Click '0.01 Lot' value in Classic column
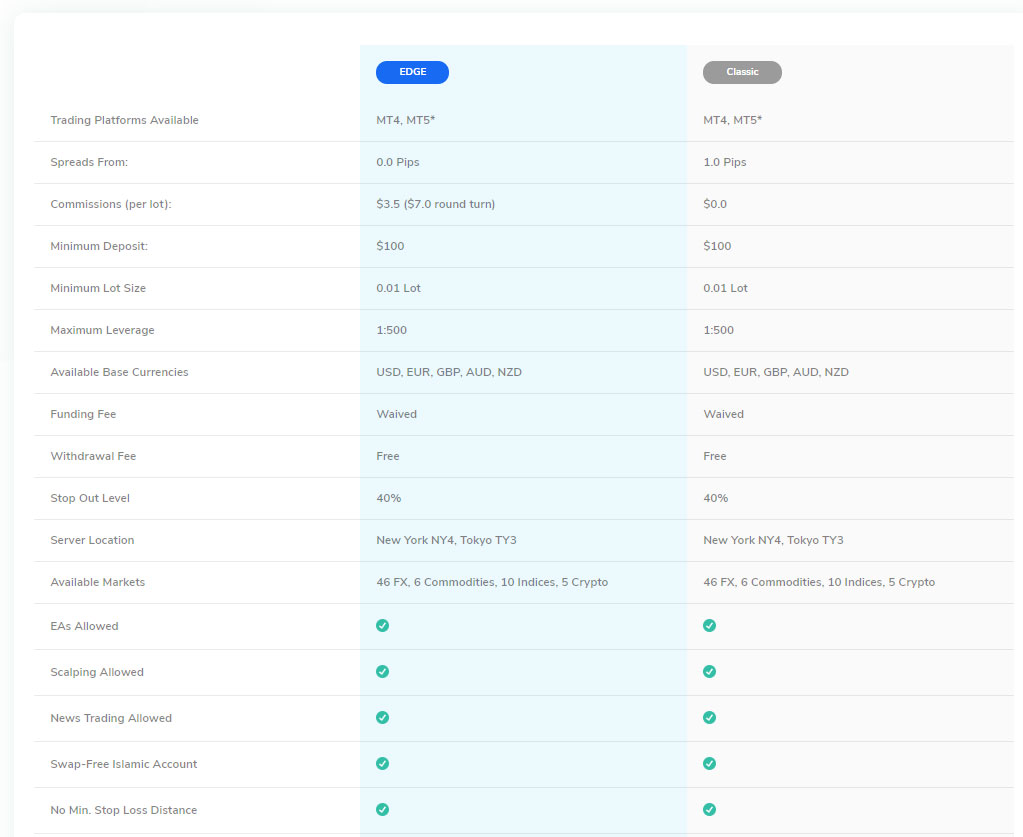 point(725,288)
